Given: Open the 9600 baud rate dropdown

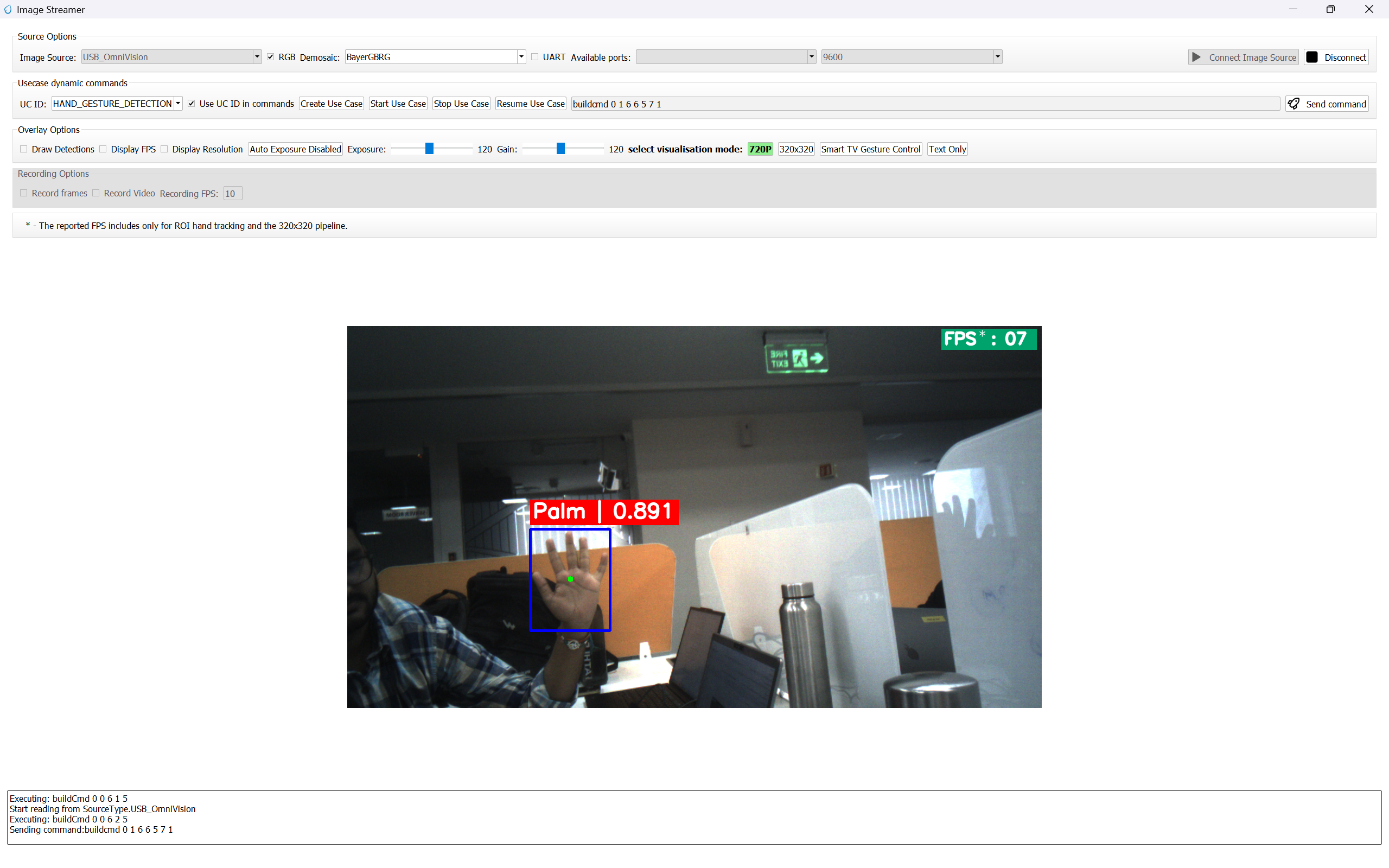Looking at the screenshot, I should pos(998,57).
